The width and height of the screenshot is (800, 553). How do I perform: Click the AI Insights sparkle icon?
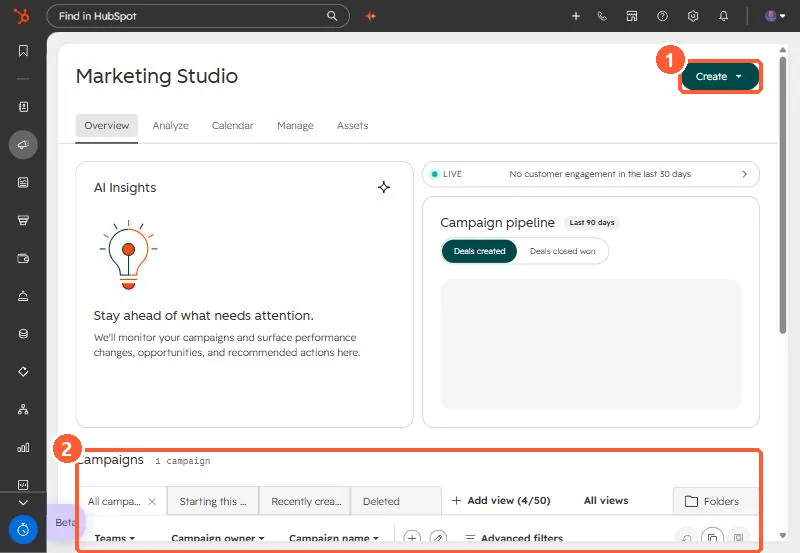[x=384, y=187]
